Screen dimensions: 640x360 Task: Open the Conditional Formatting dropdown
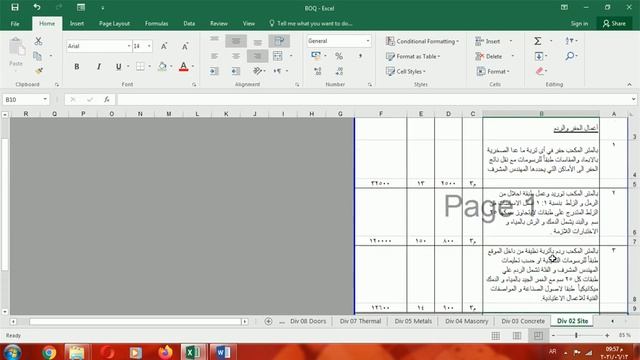tap(422, 41)
